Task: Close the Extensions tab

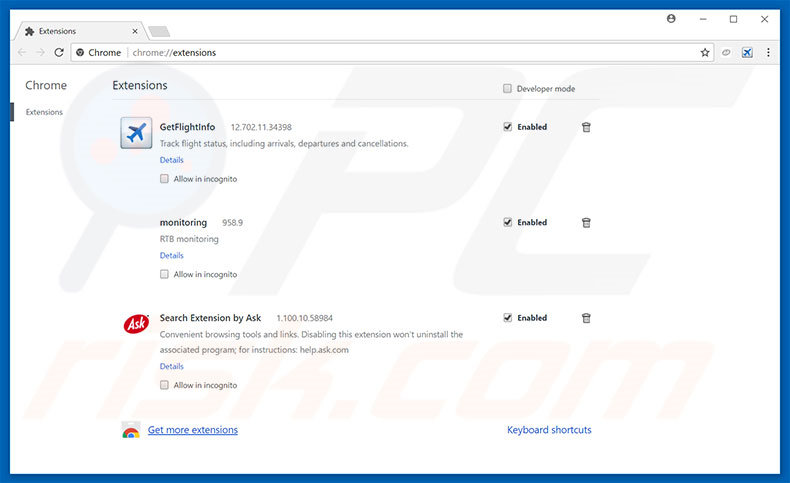Action: pos(135,31)
